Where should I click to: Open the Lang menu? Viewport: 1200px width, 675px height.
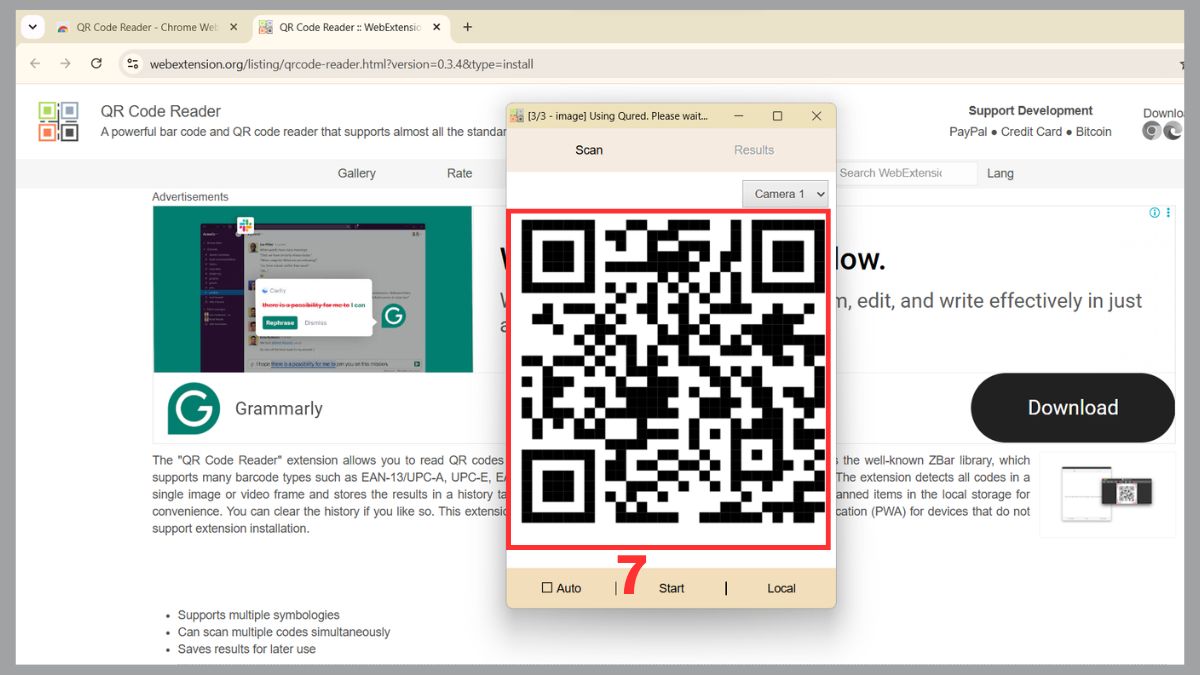1000,173
